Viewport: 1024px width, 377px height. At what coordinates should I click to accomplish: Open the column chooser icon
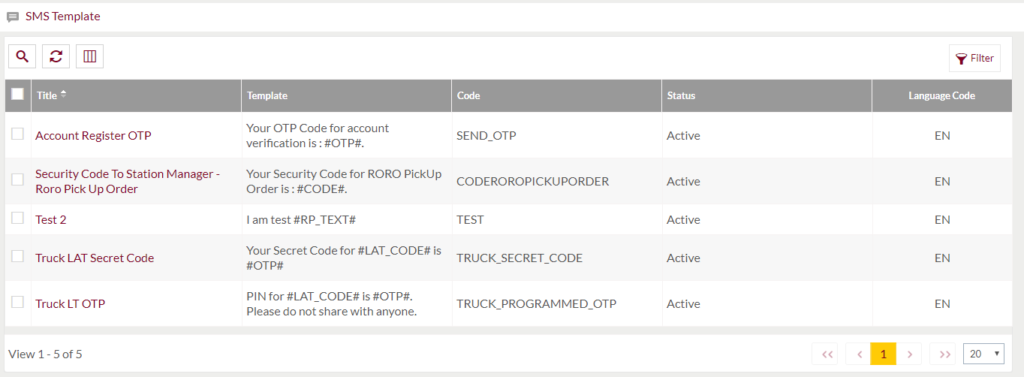[90, 57]
